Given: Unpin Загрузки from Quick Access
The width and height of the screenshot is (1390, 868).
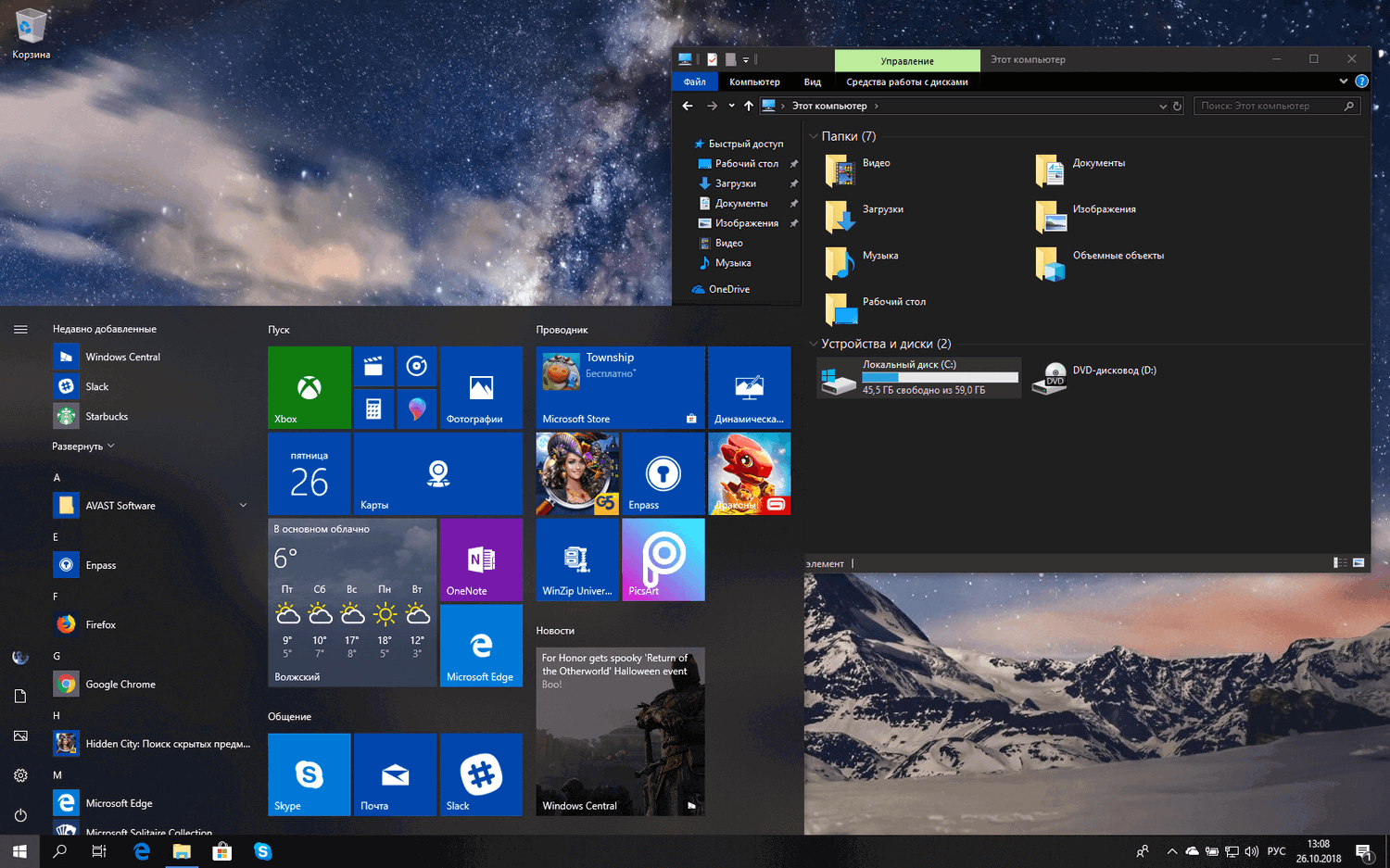Looking at the screenshot, I should 792,183.
